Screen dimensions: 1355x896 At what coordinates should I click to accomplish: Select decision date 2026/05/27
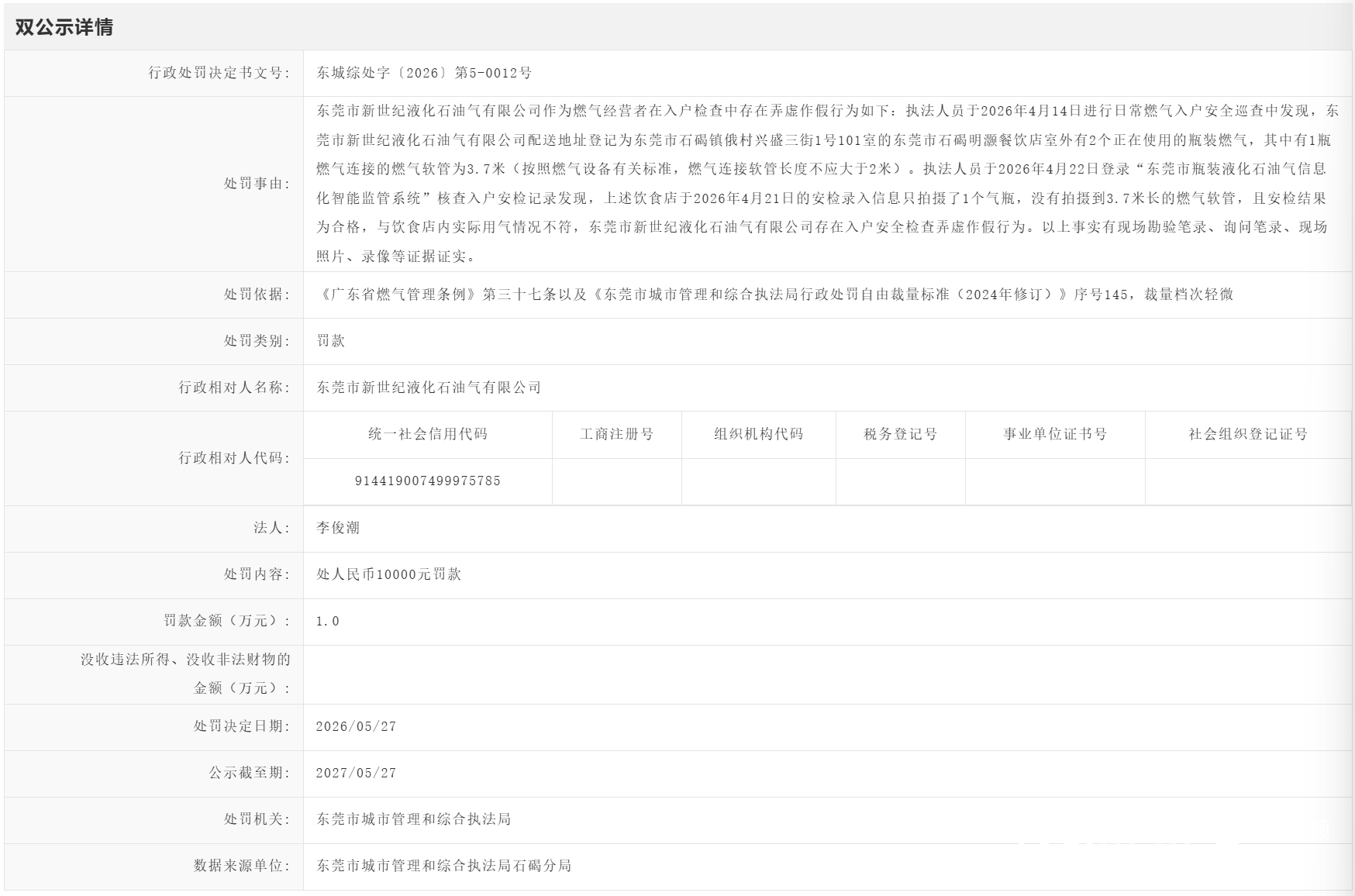click(x=357, y=727)
